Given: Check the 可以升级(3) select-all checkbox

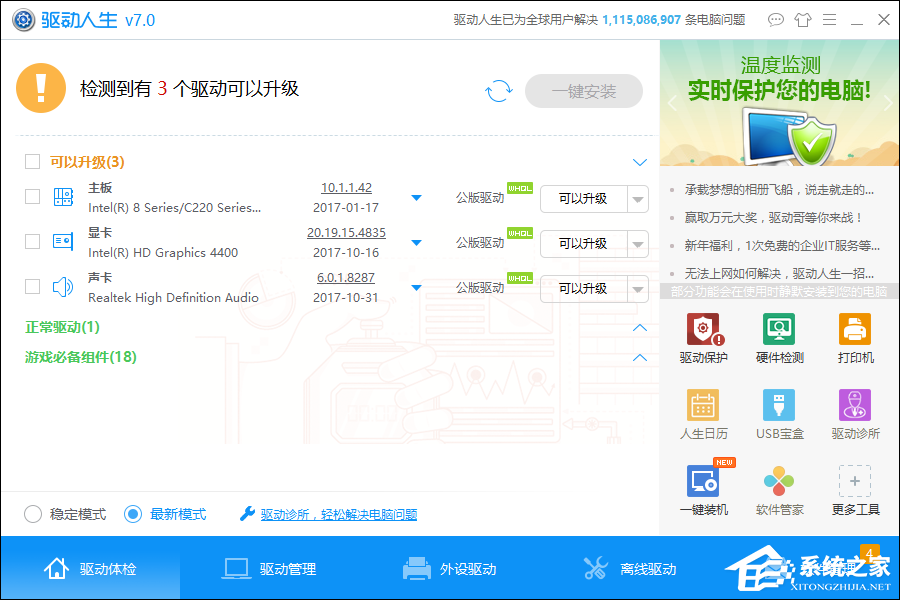Looking at the screenshot, I should pos(31,161).
